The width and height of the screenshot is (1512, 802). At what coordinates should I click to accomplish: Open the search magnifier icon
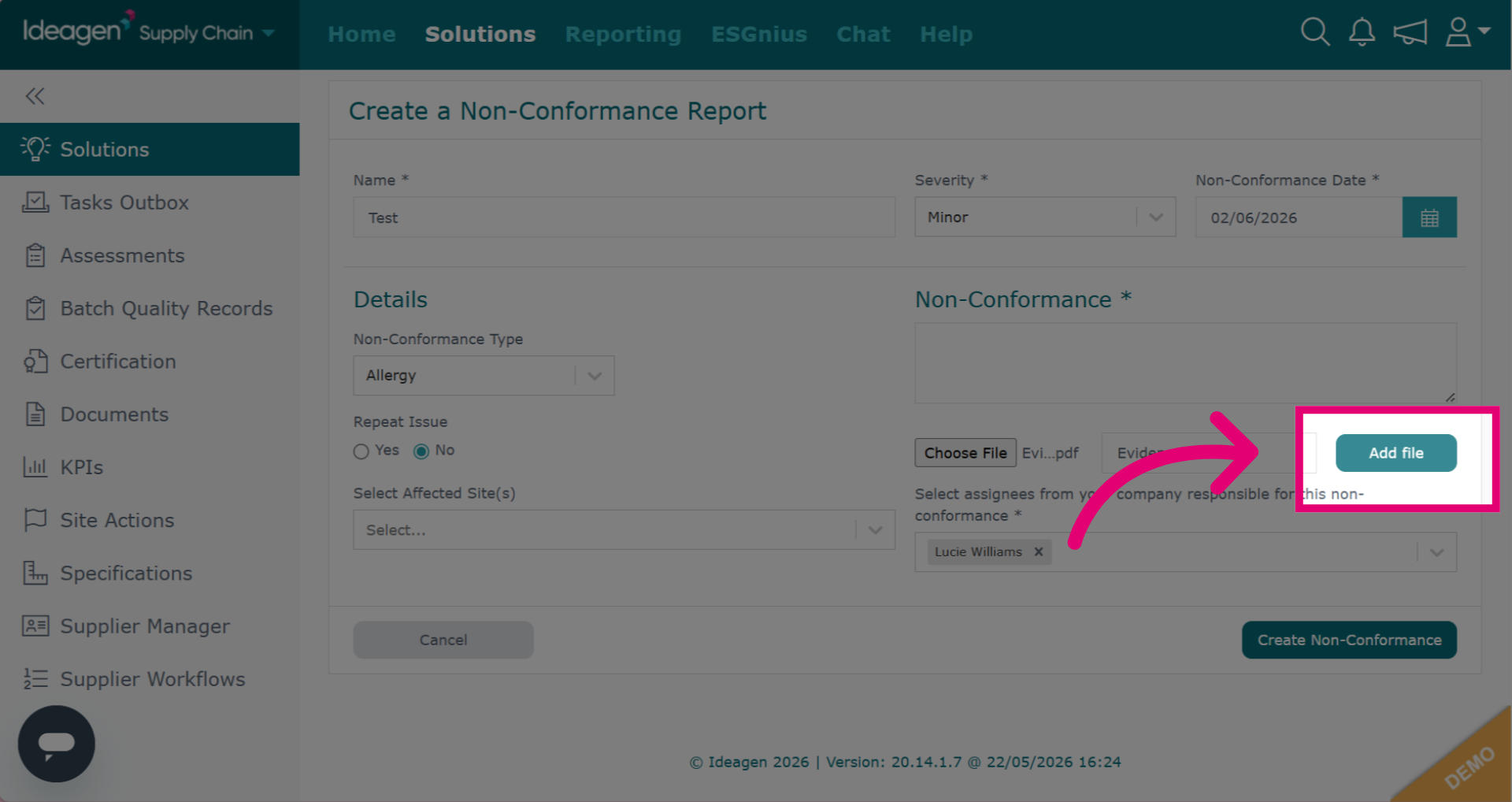1315,32
